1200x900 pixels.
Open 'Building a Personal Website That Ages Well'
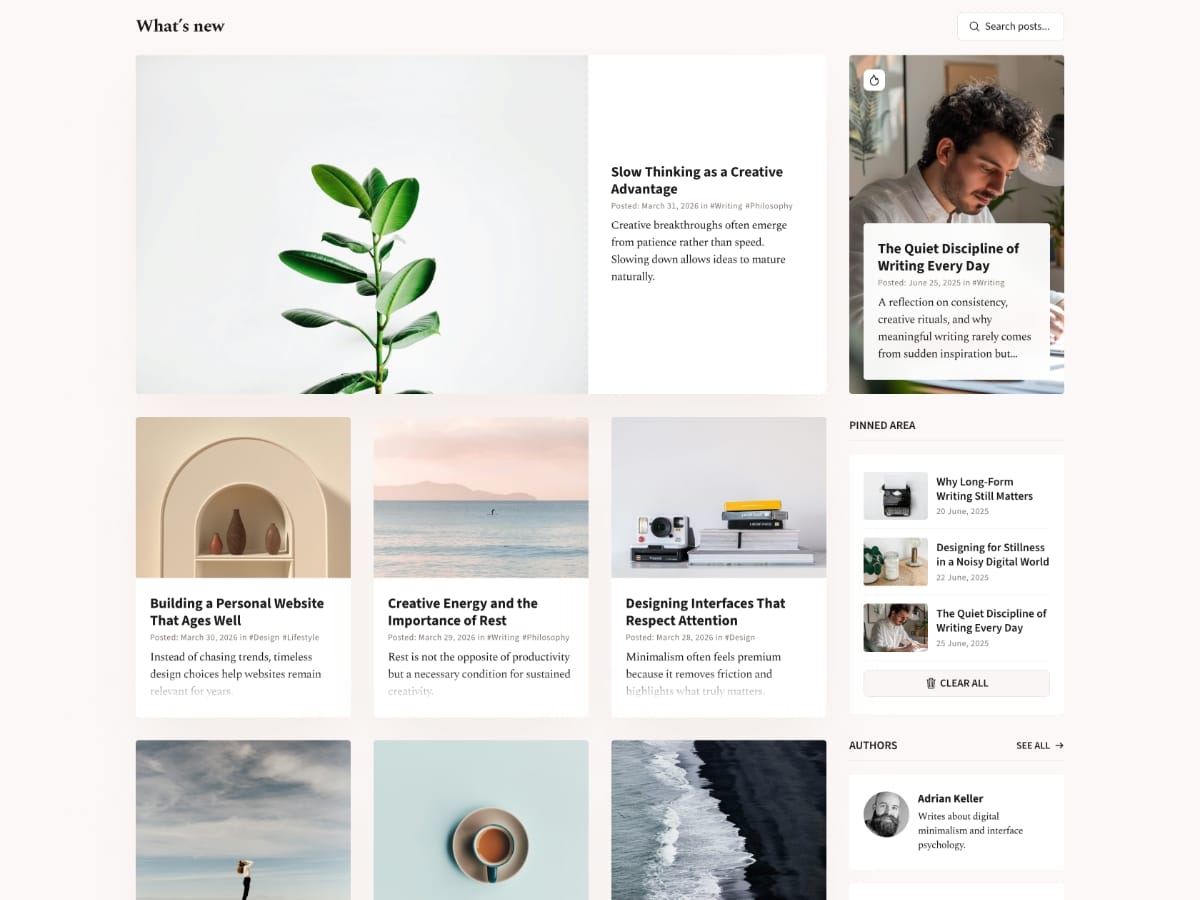click(x=237, y=612)
